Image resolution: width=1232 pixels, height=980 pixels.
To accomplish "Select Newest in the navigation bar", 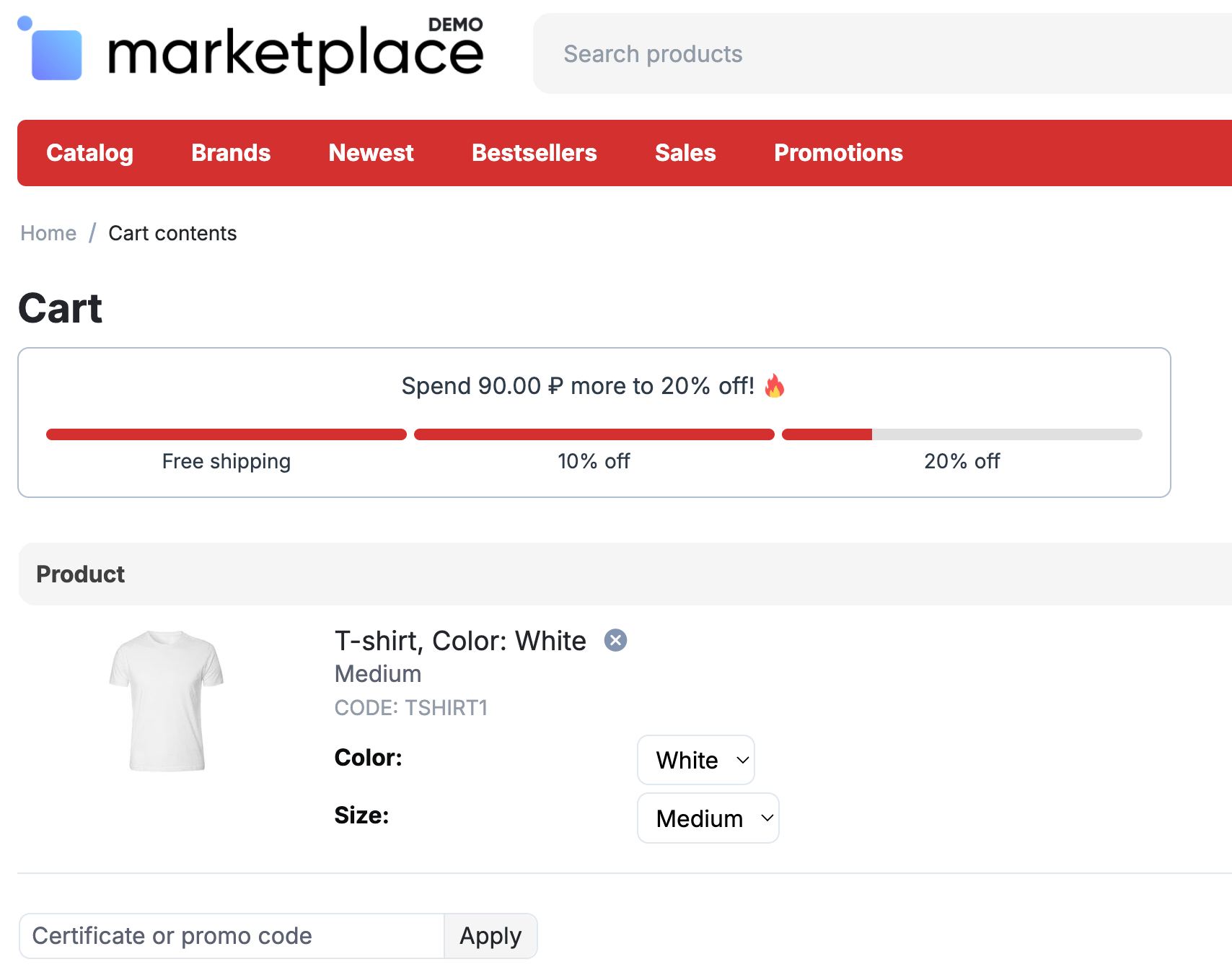I will coord(371,153).
